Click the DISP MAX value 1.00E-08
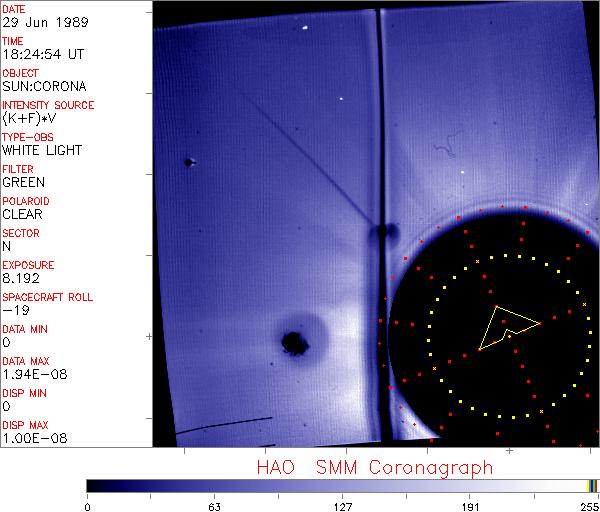This screenshot has height=512, width=600. pyautogui.click(x=33, y=438)
